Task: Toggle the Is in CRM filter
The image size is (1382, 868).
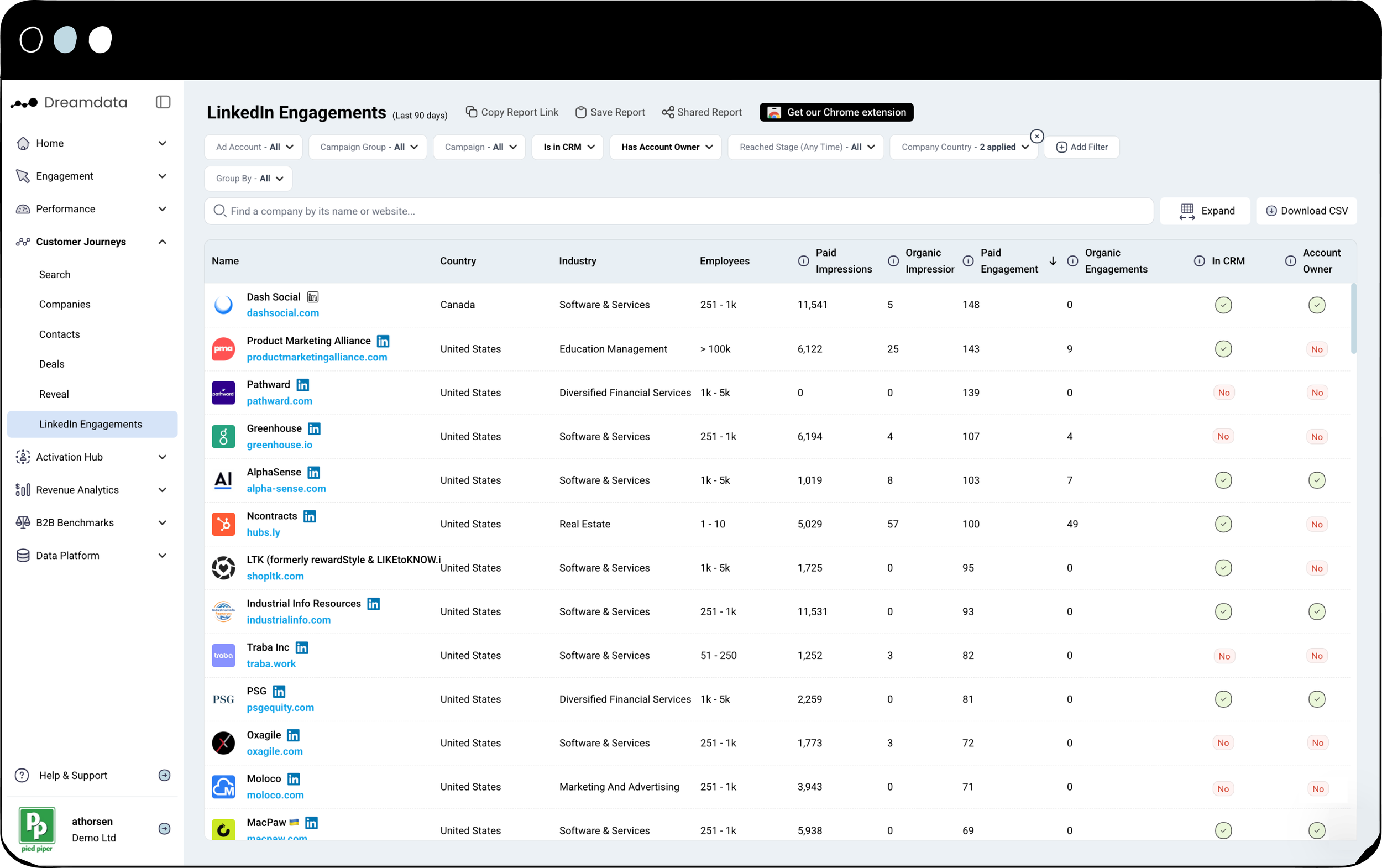Action: point(568,147)
